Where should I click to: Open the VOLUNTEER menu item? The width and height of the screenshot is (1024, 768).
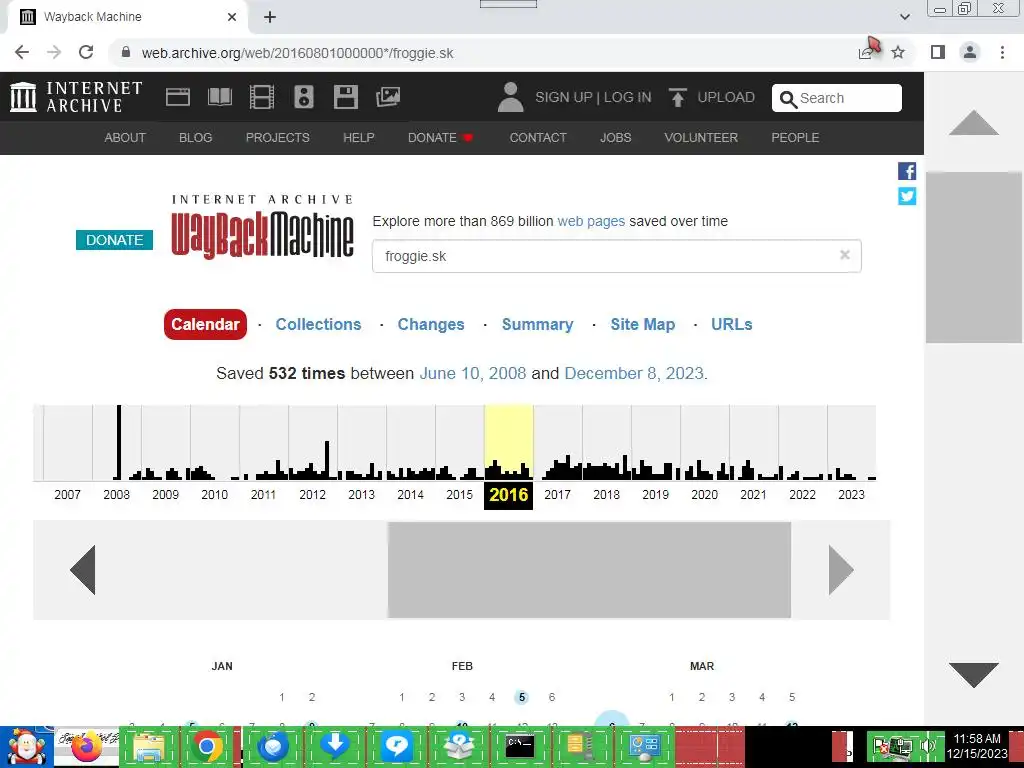701,138
